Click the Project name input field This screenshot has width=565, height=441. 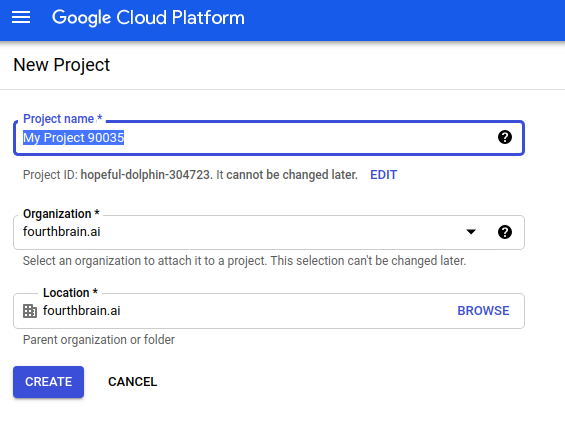coord(269,138)
